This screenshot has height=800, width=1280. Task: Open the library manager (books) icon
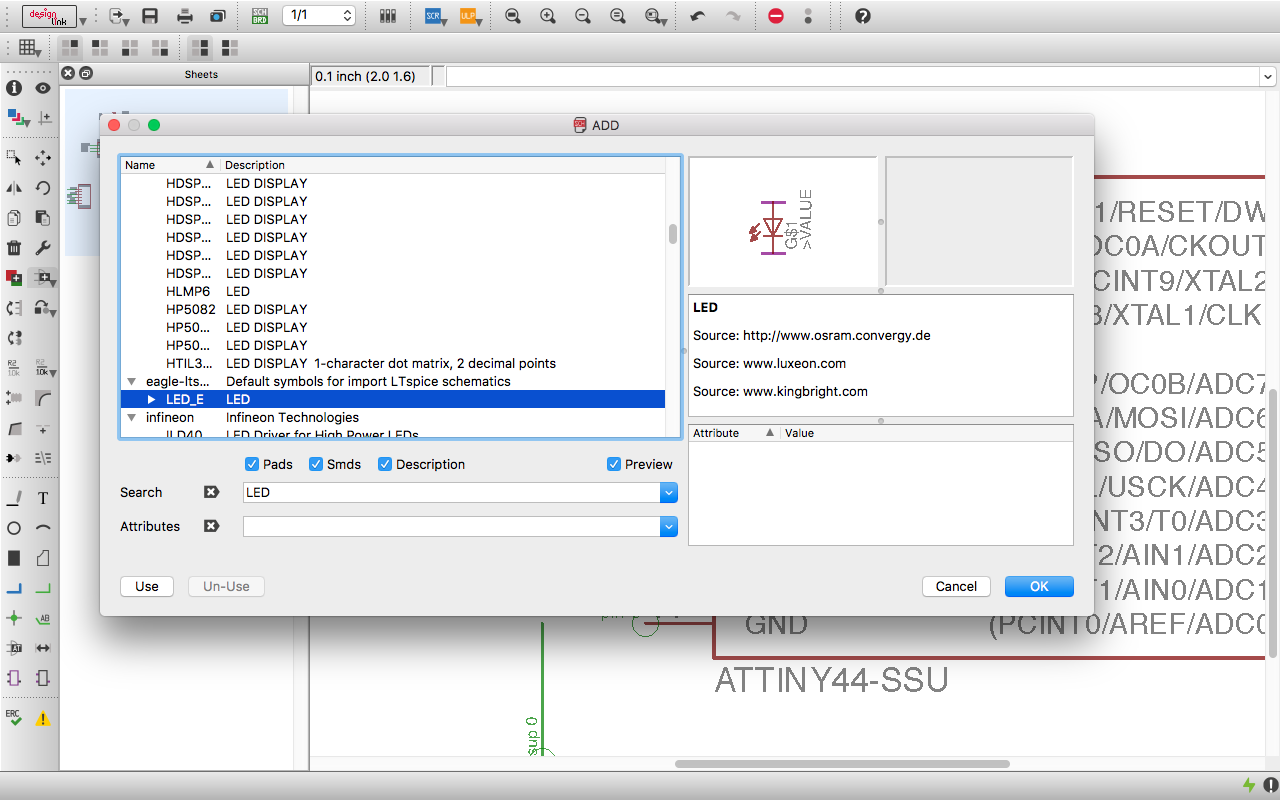tap(388, 16)
